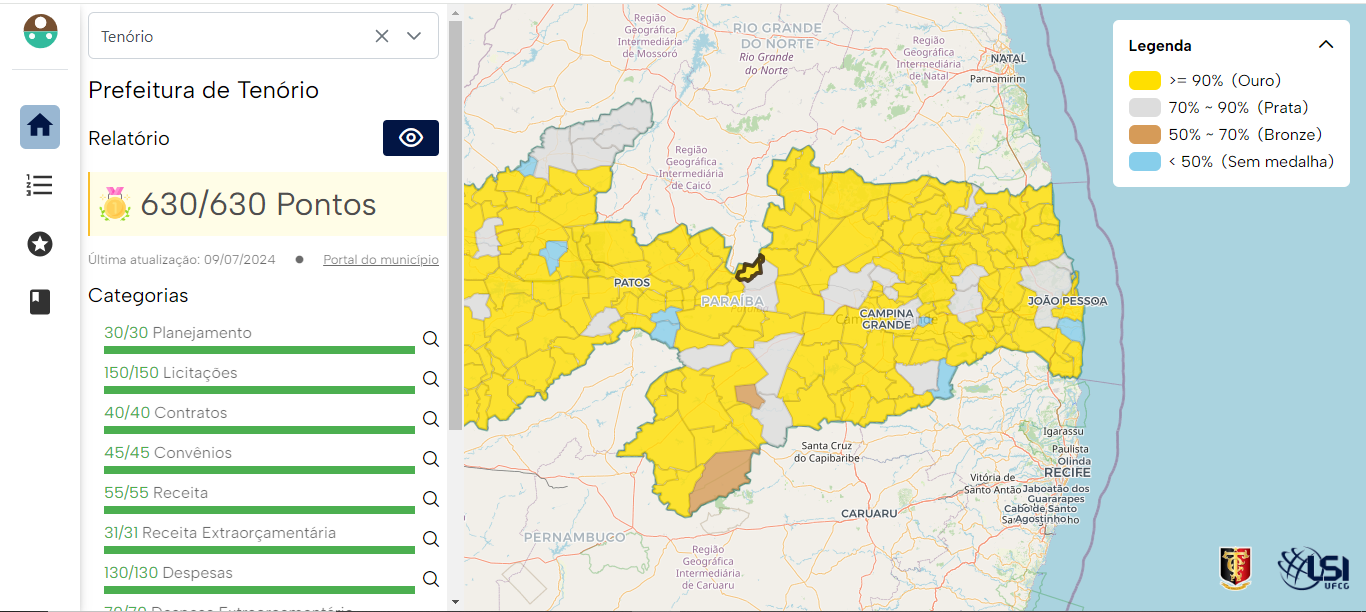This screenshot has height=612, width=1366.
Task: Collapse the Legenda panel chevron
Action: 1326,45
